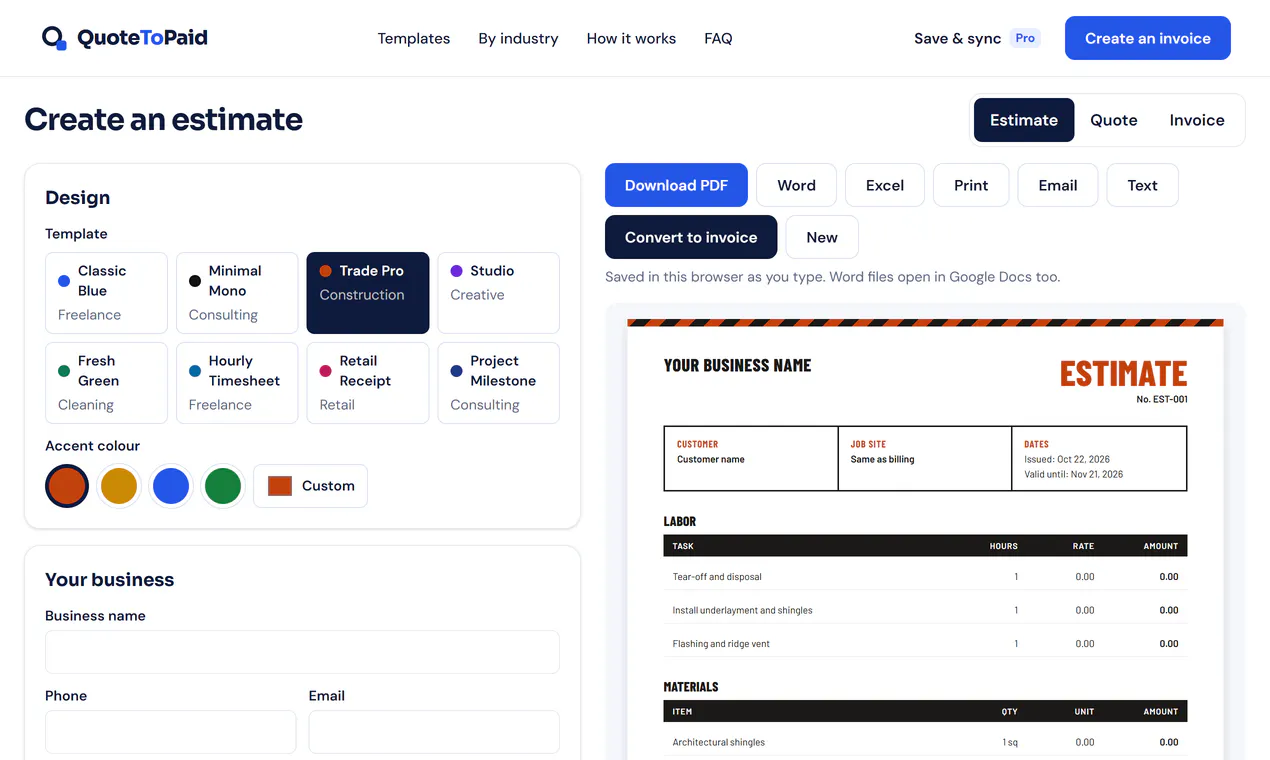1270x760 pixels.
Task: Open the Custom accent colour picker
Action: click(310, 486)
